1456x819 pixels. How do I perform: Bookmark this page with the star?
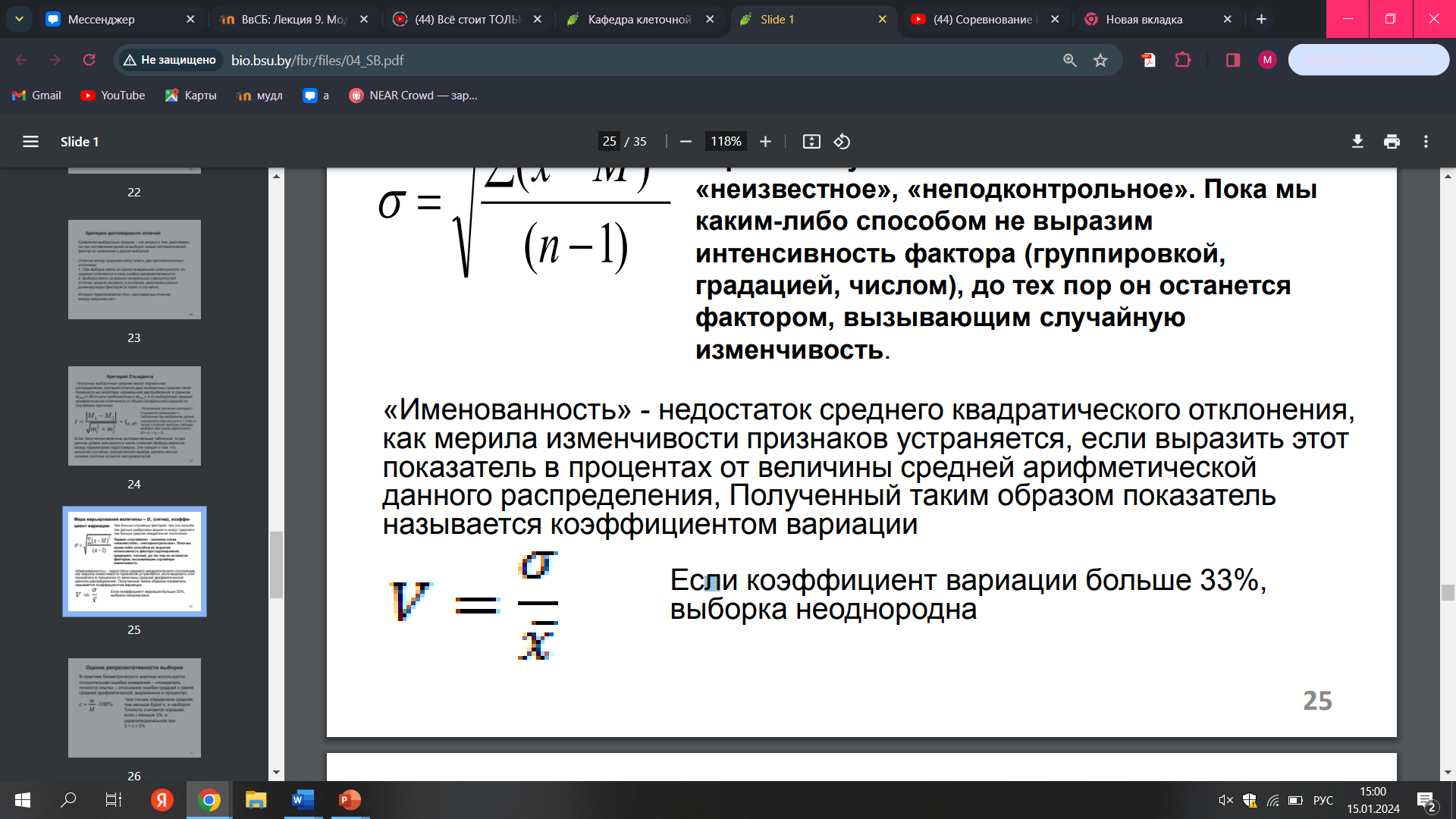pos(1100,60)
